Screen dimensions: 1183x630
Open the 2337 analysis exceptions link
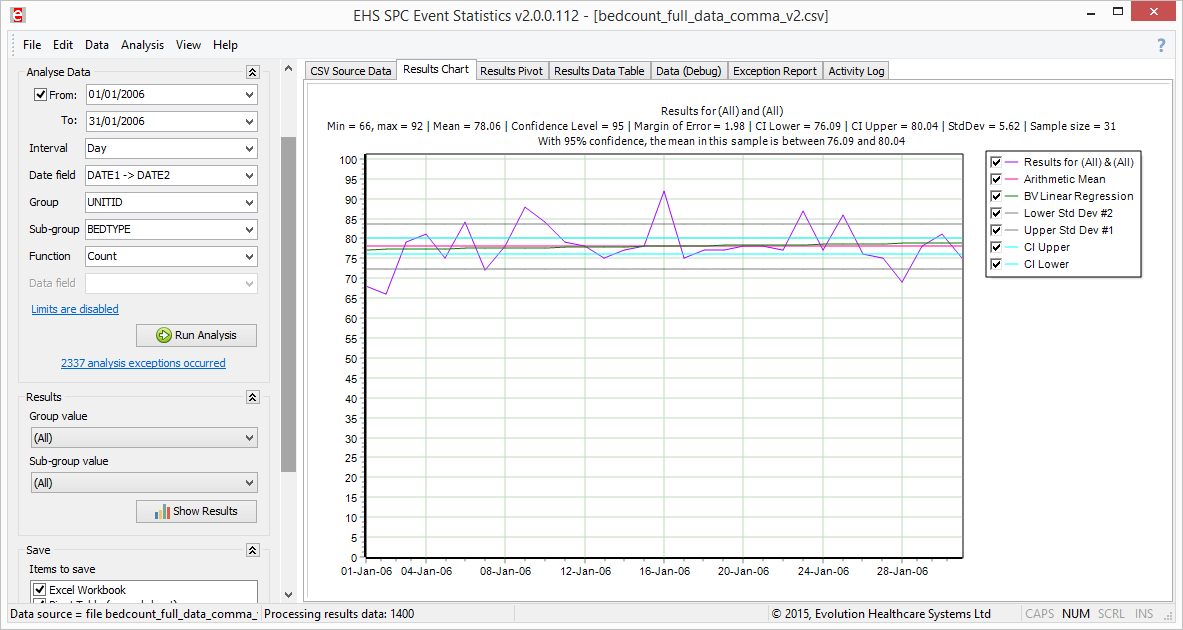click(x=143, y=363)
